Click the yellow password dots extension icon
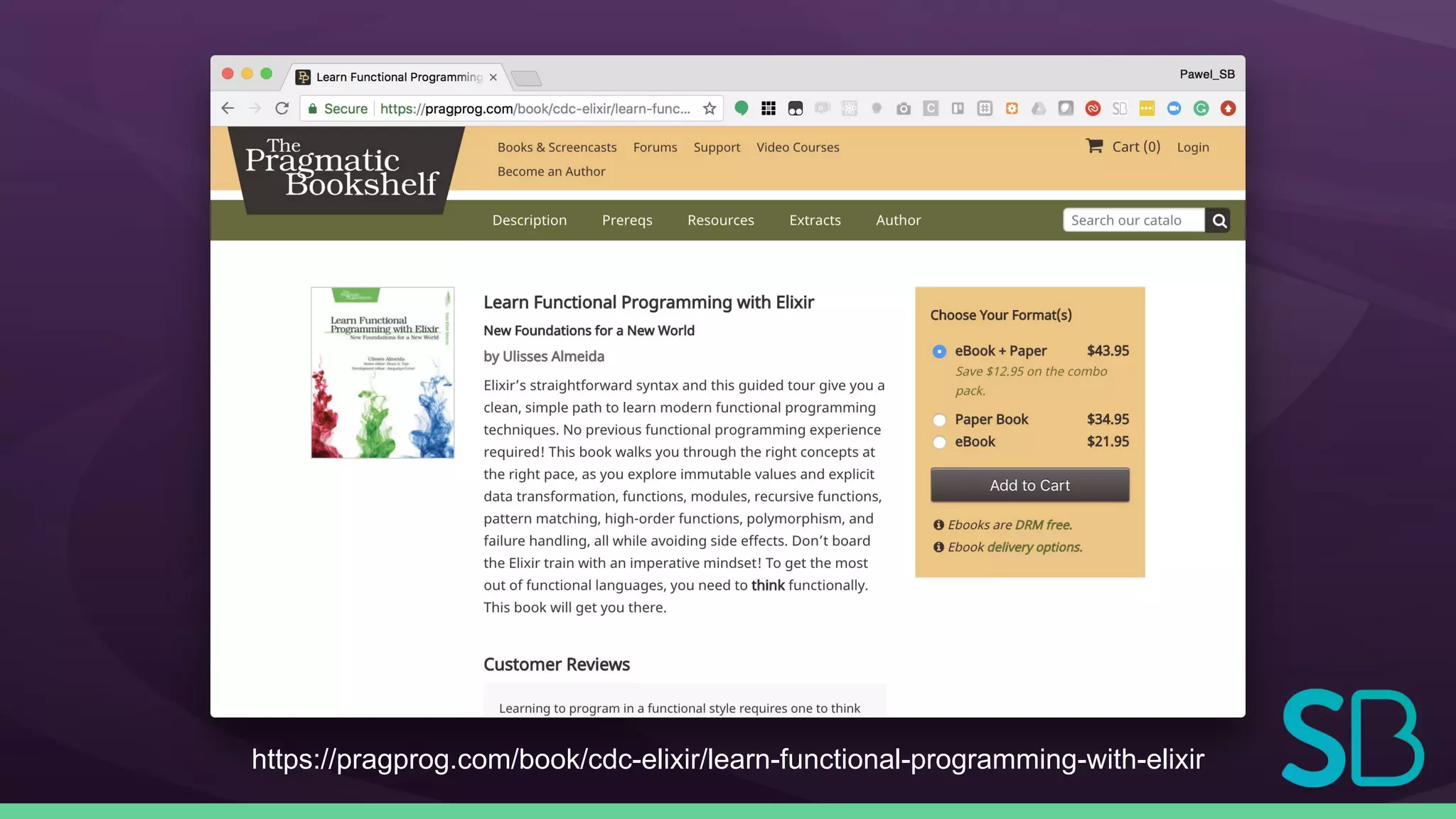Viewport: 1456px width, 819px height. point(1147,108)
